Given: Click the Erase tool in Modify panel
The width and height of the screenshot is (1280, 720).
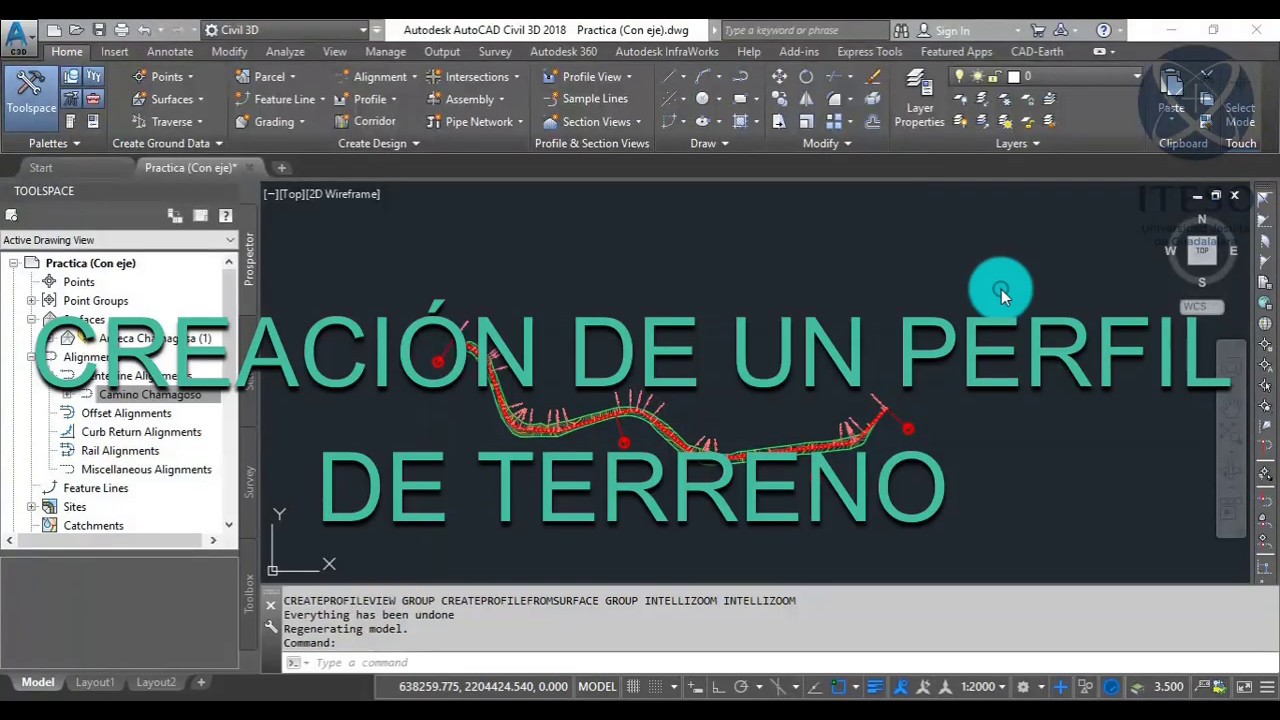Looking at the screenshot, I should 873,76.
